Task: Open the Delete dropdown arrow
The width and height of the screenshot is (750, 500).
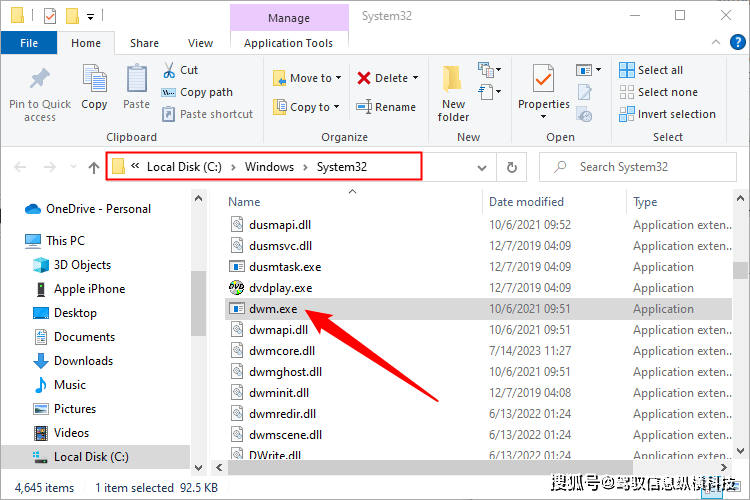Action: click(415, 78)
